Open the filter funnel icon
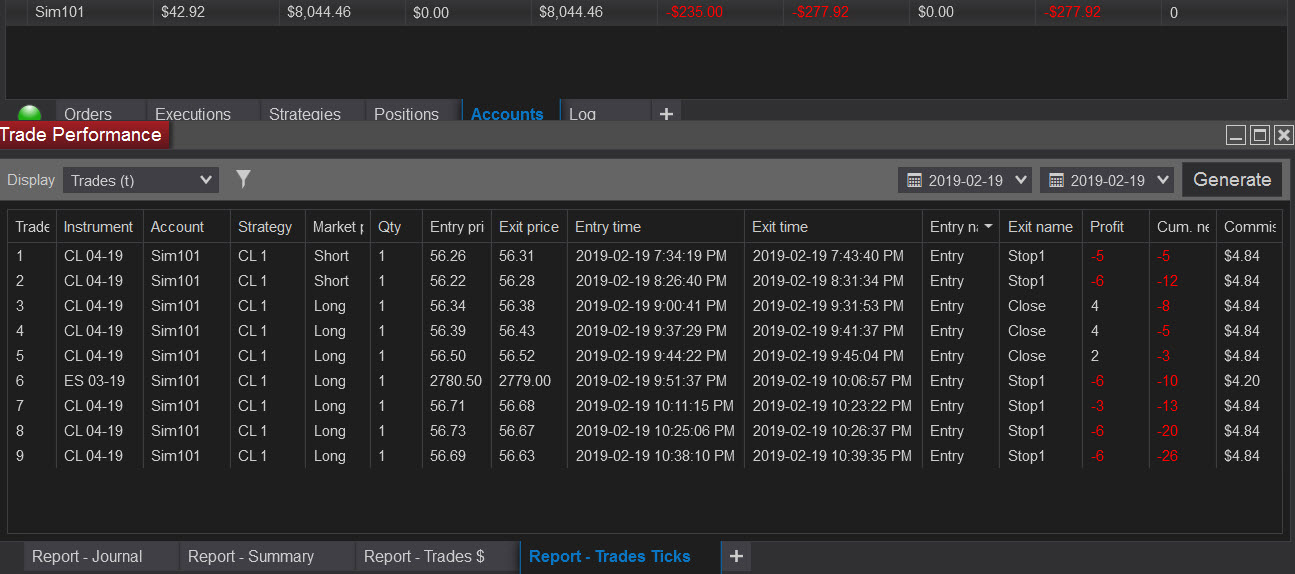Image resolution: width=1295 pixels, height=574 pixels. [243, 179]
